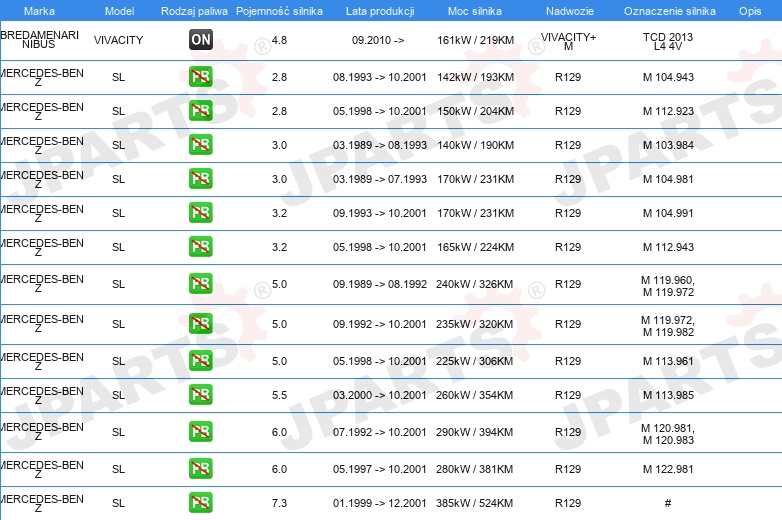This screenshot has width=782, height=520.
Task: Click engine codes M 119.960, M 119.972
Action: tap(668, 286)
